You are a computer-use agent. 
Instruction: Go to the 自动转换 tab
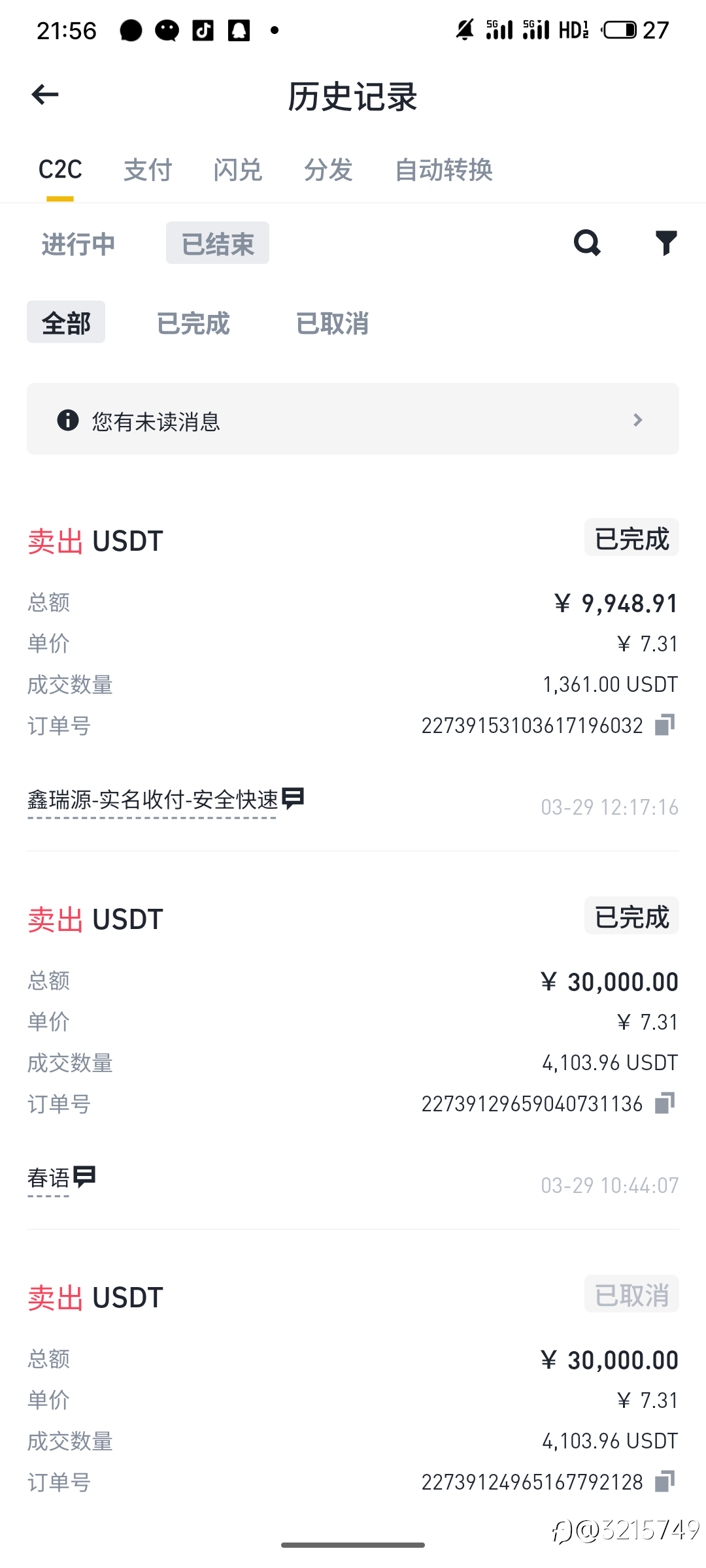point(444,170)
